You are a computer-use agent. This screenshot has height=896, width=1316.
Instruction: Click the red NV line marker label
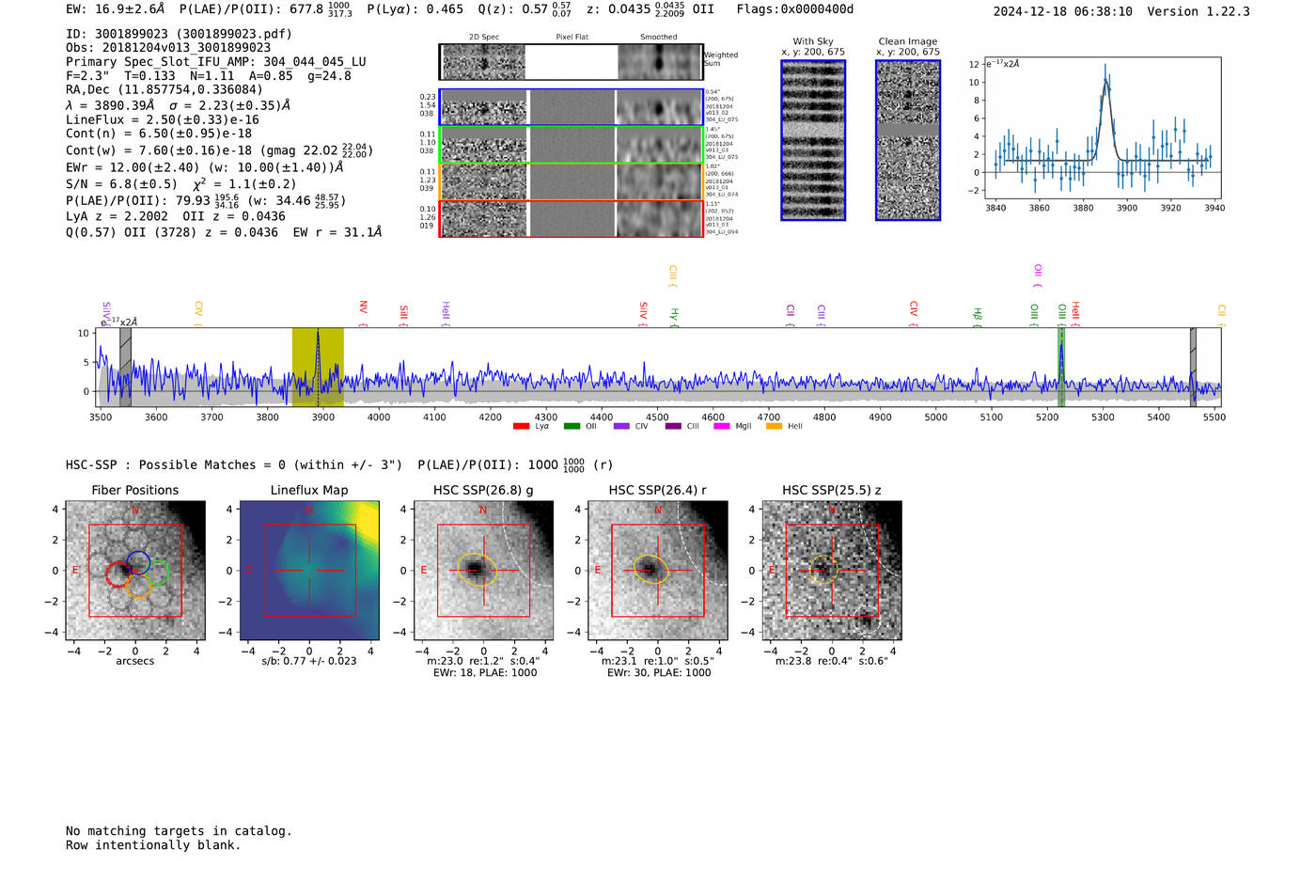363,312
